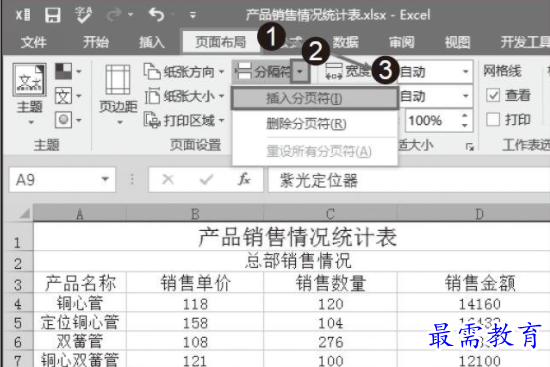550x367 pixels.
Task: Choose 插入分页符(I) from the menu
Action: point(315,98)
